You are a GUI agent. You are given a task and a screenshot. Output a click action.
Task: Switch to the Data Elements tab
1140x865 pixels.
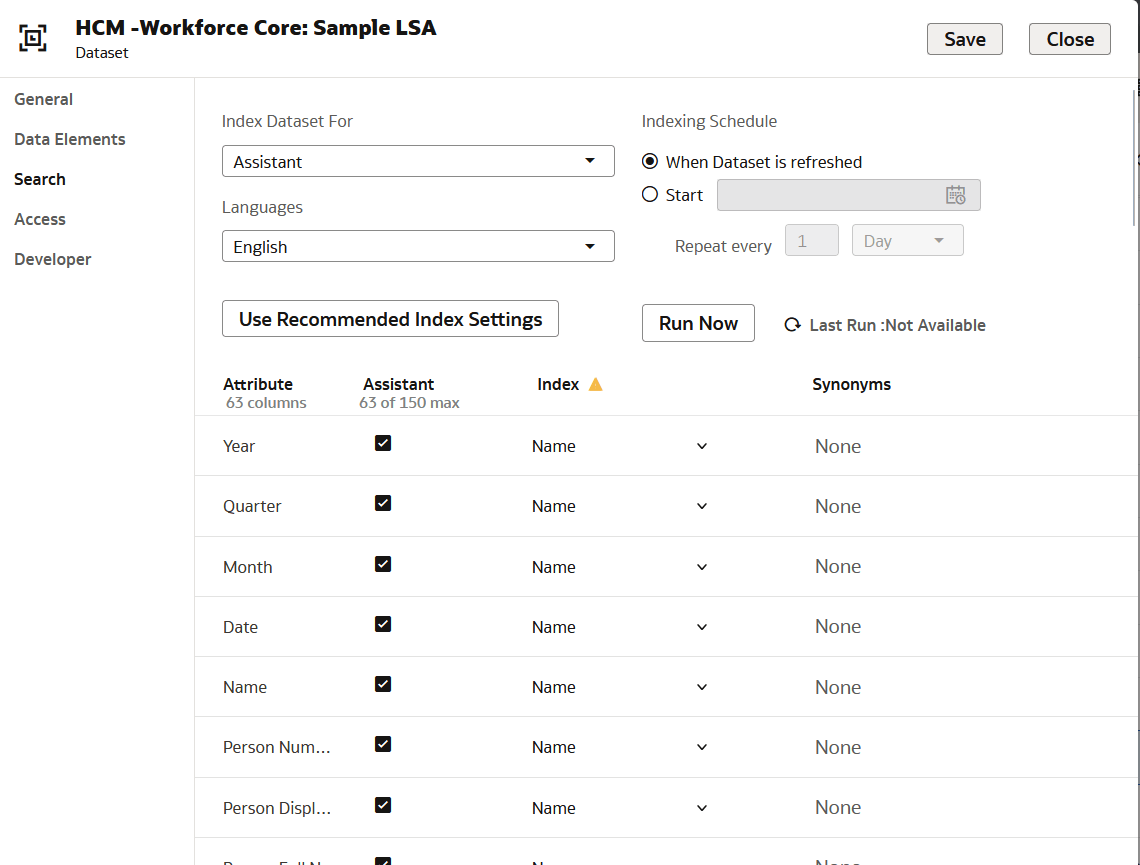pyautogui.click(x=69, y=139)
